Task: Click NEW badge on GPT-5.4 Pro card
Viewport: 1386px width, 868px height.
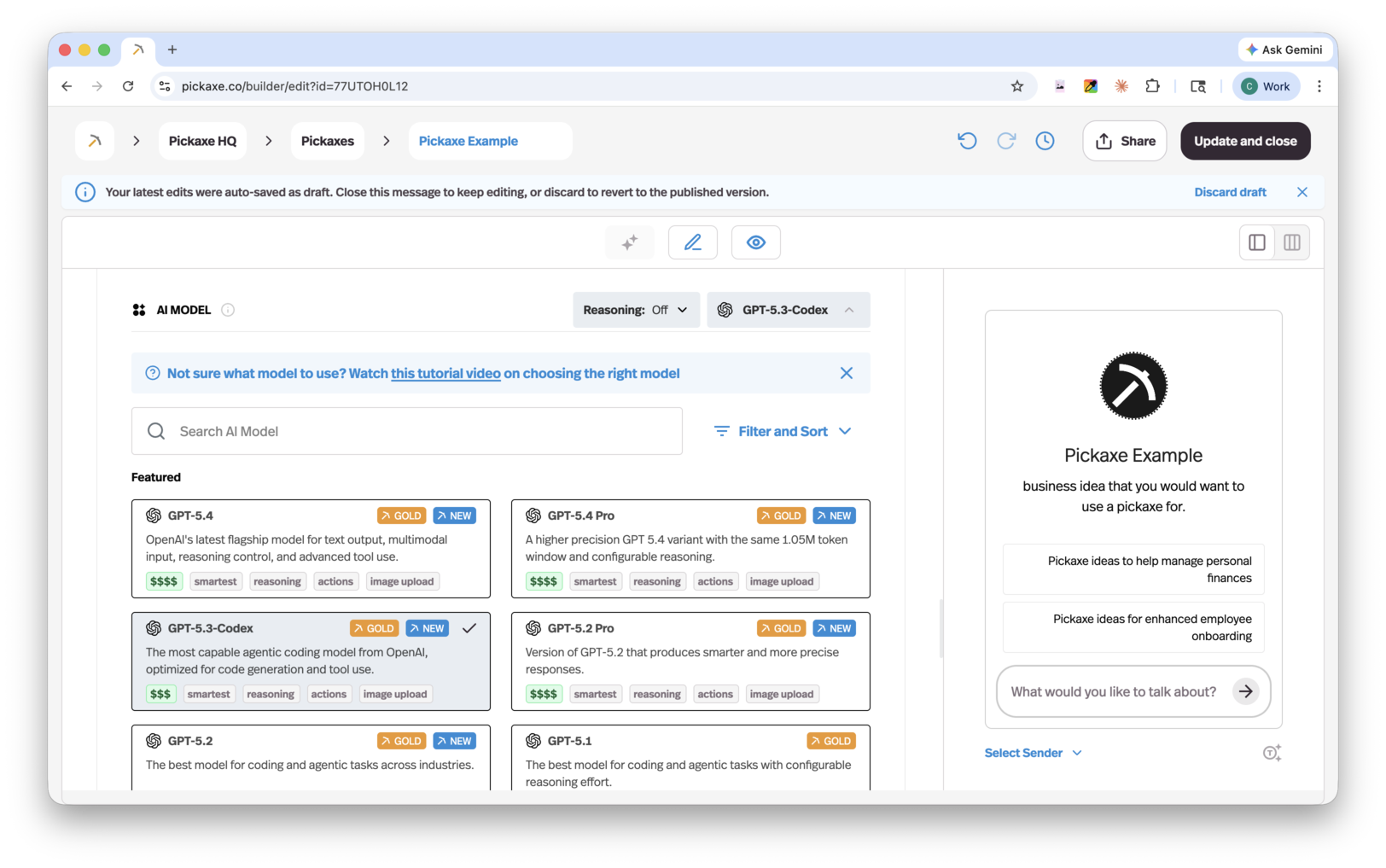Action: [834, 516]
